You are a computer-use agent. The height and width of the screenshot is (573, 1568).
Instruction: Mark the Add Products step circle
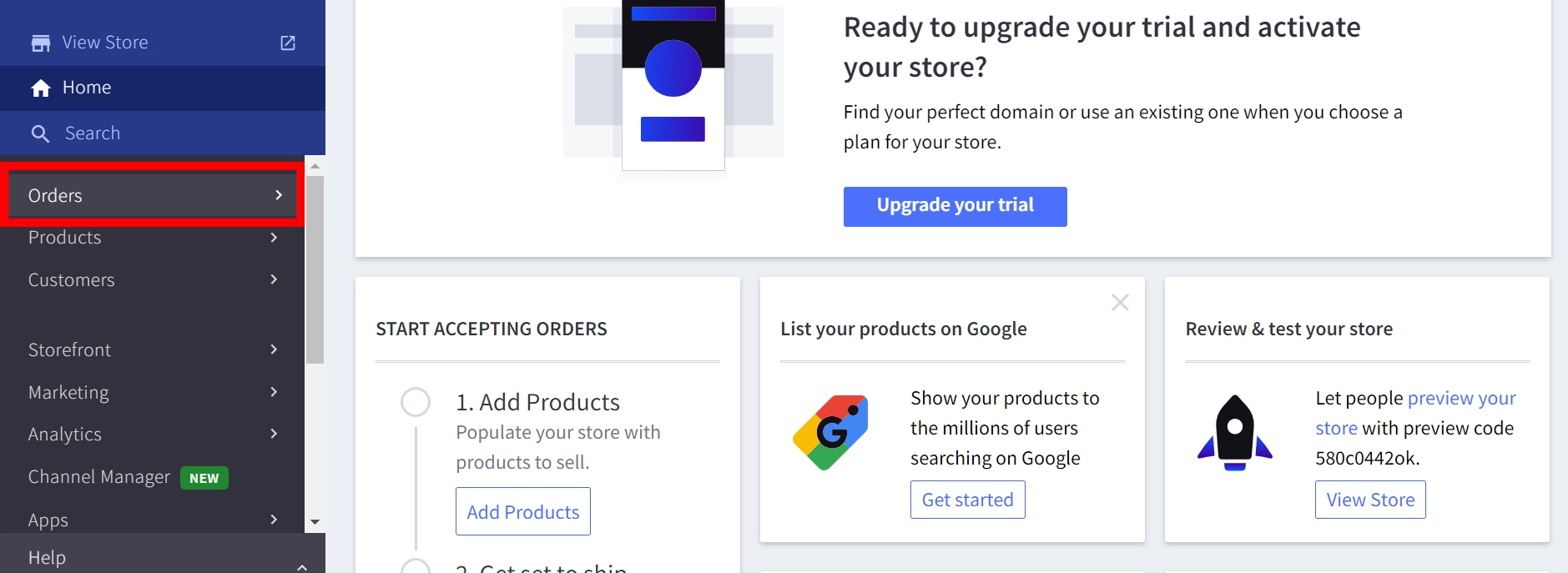pyautogui.click(x=416, y=402)
